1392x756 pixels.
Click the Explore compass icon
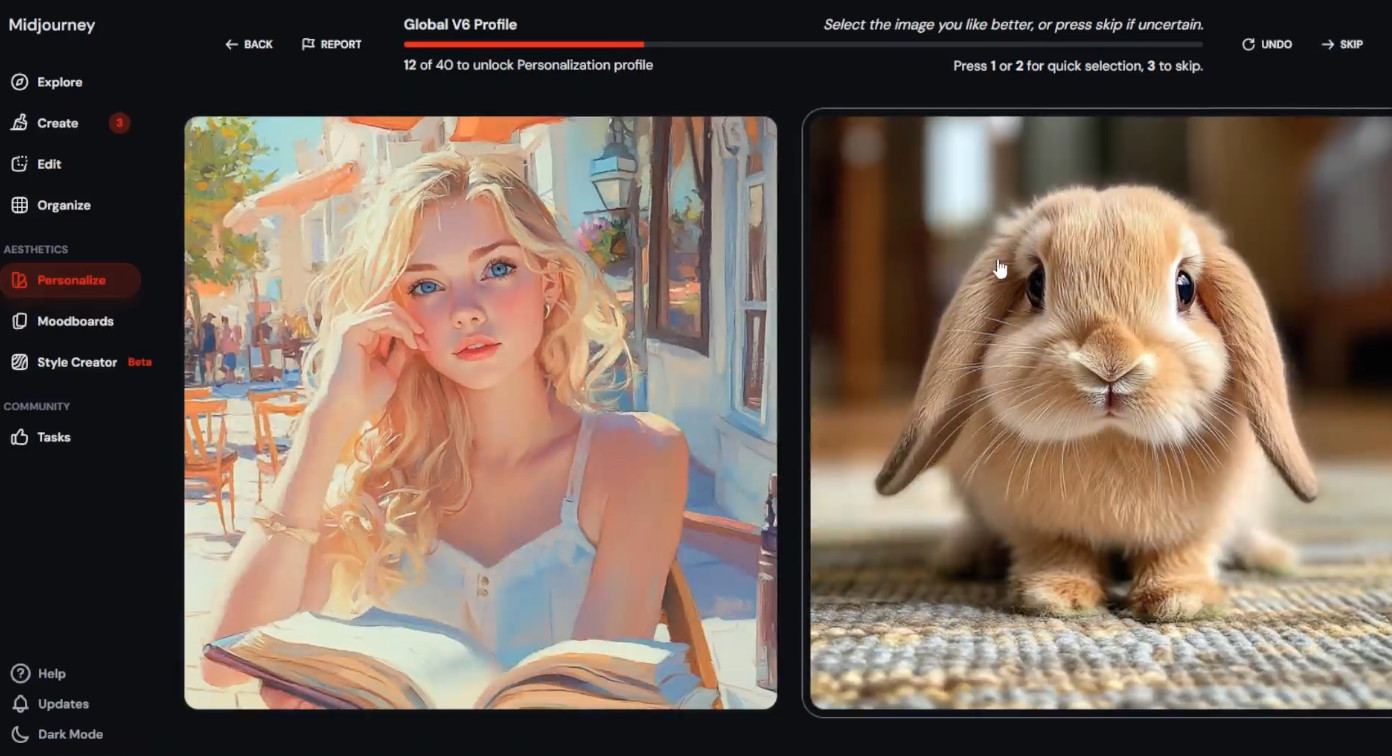tap(19, 82)
